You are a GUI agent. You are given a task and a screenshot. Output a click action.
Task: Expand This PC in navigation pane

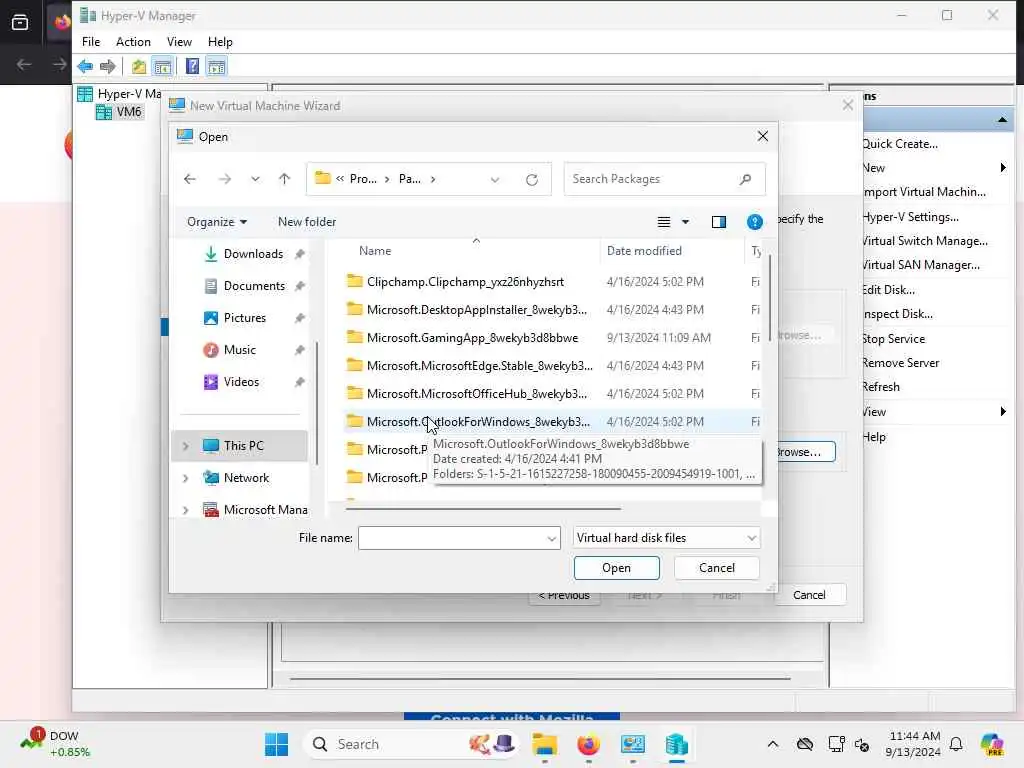[185, 446]
